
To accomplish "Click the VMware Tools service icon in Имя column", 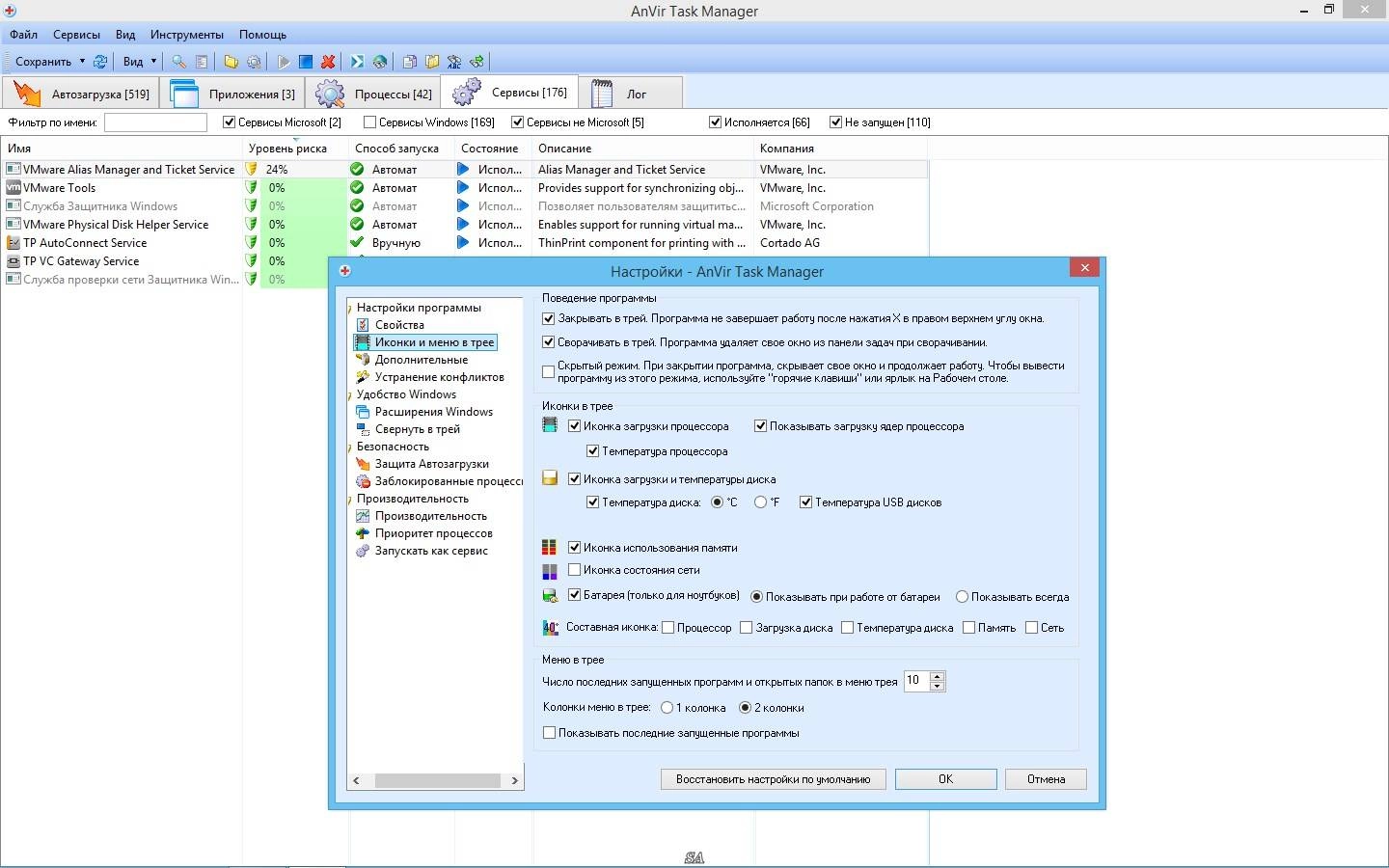I will (x=14, y=188).
